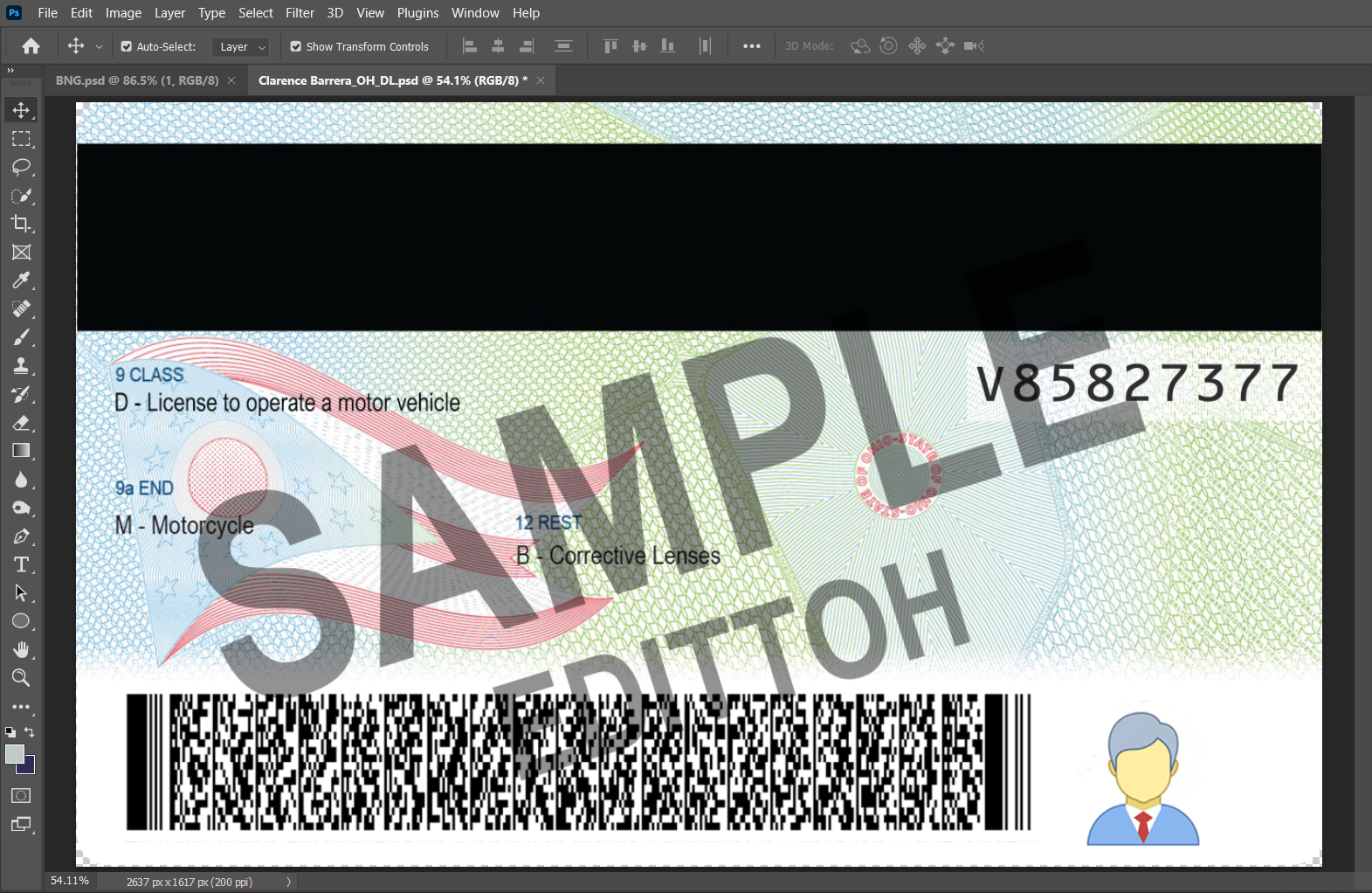Open the Edit Toolbar three-dots menu
This screenshot has width=1372, height=893.
click(x=21, y=707)
